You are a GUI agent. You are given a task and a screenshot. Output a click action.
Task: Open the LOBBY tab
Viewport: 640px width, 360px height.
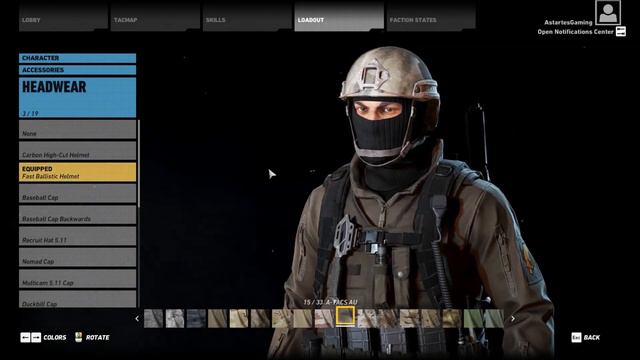pyautogui.click(x=63, y=16)
